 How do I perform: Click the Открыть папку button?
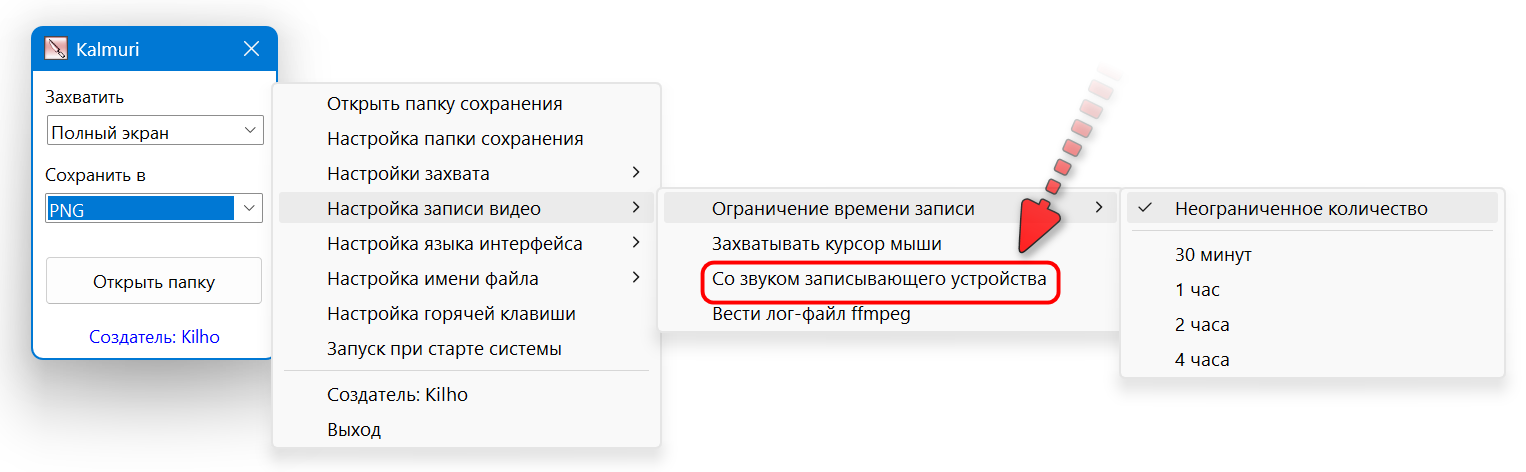[154, 281]
